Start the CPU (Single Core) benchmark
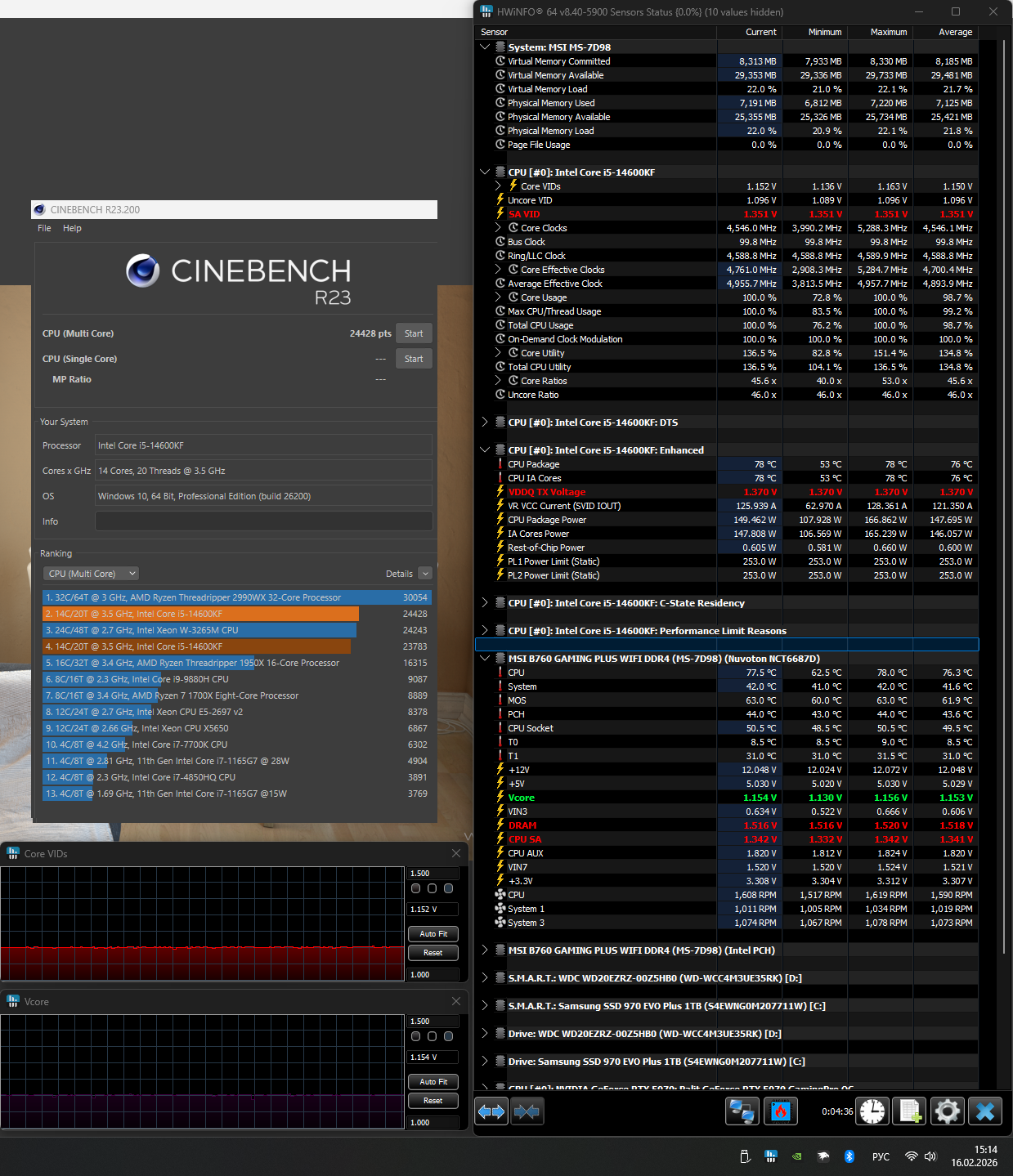1013x1176 pixels. pos(414,359)
